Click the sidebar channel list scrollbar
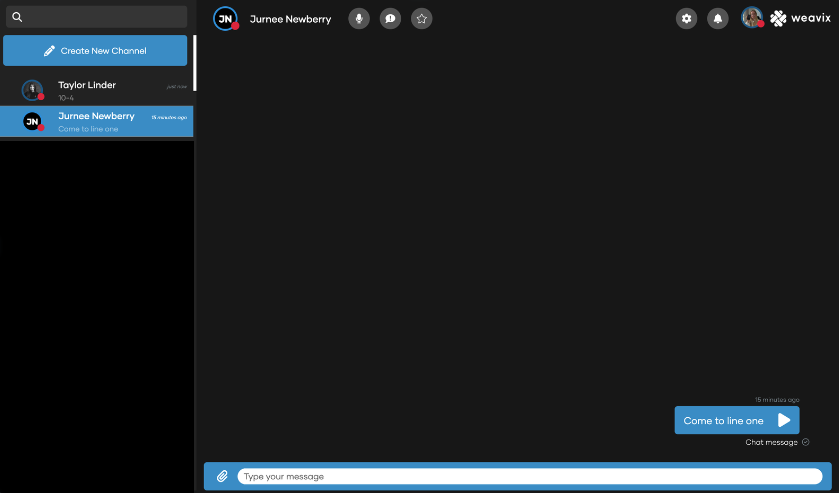839x493 pixels. tap(194, 62)
